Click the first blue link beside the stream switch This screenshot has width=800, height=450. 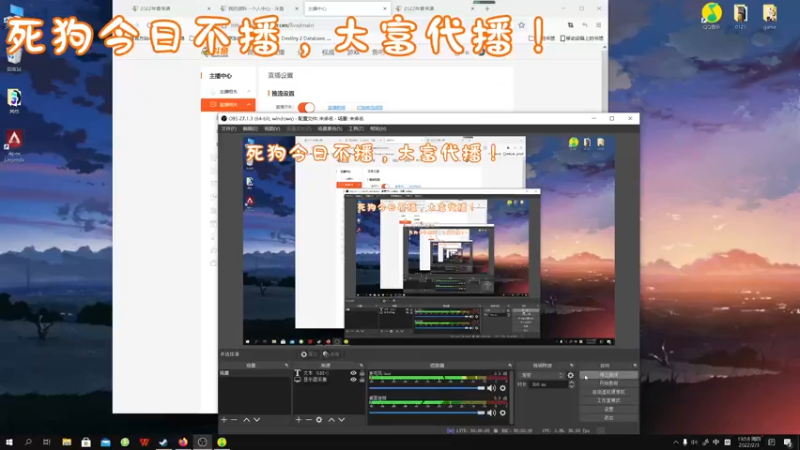coord(336,108)
